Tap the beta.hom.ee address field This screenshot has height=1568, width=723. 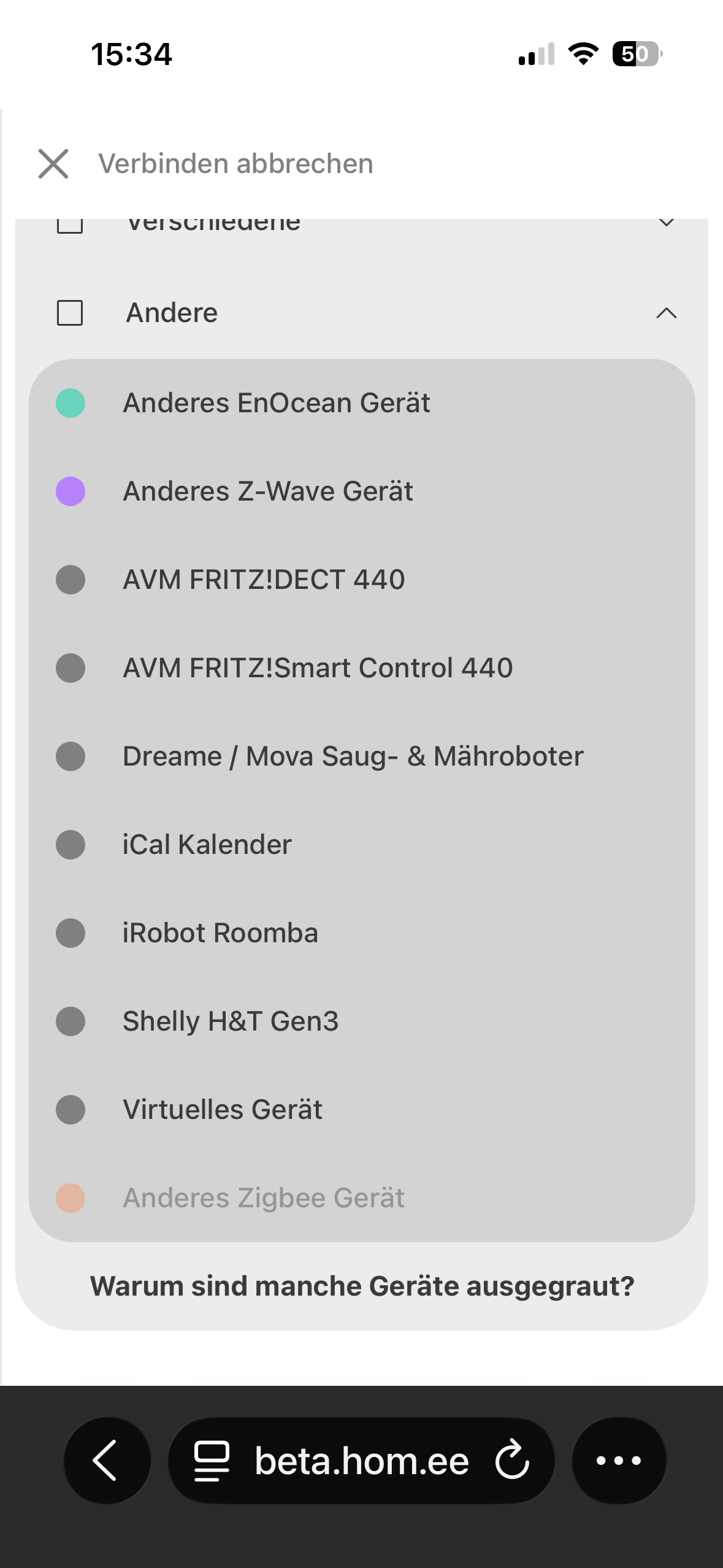(x=362, y=1461)
